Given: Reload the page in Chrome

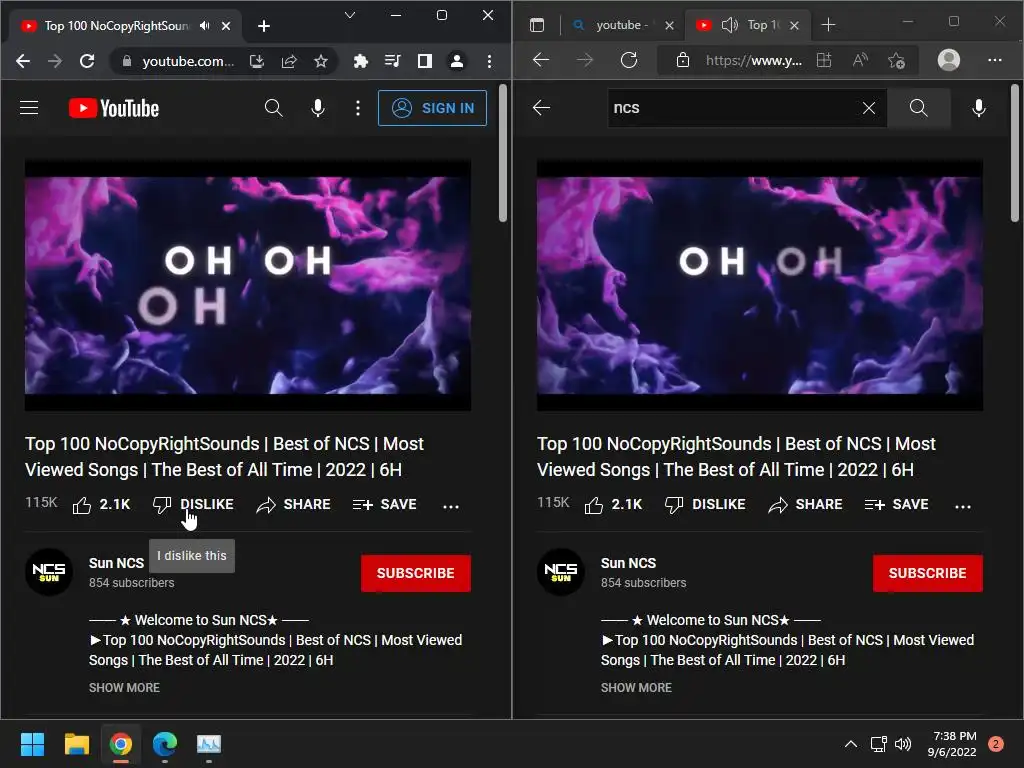Looking at the screenshot, I should coord(87,61).
